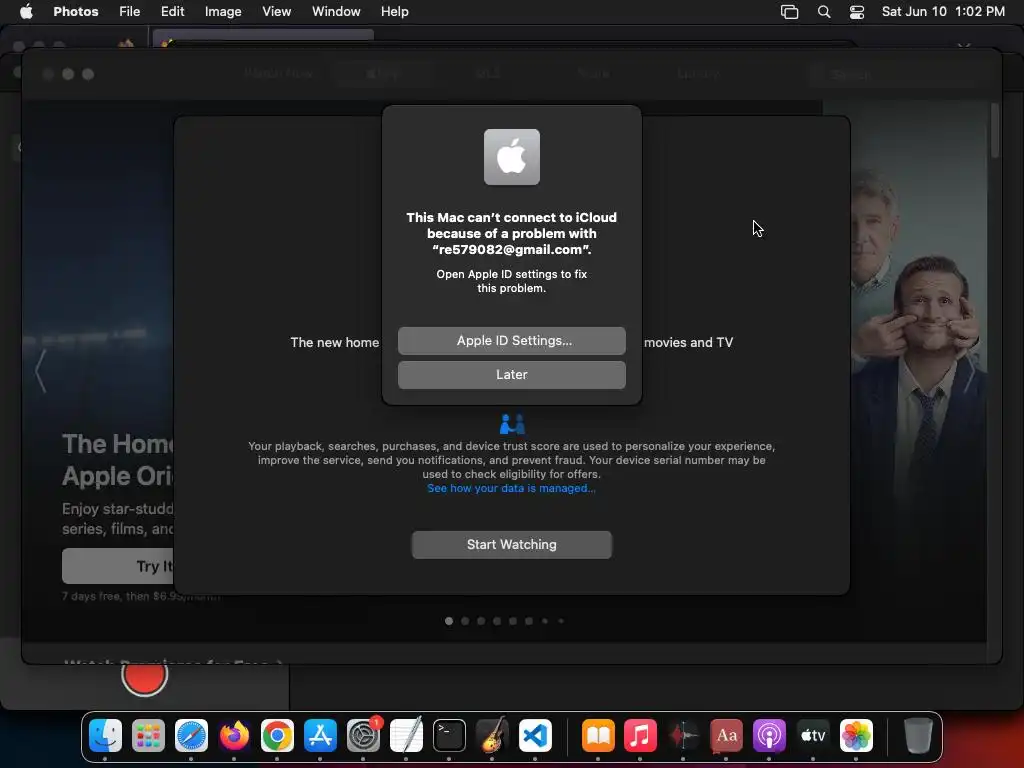
Task: Open the Window menu
Action: [336, 11]
